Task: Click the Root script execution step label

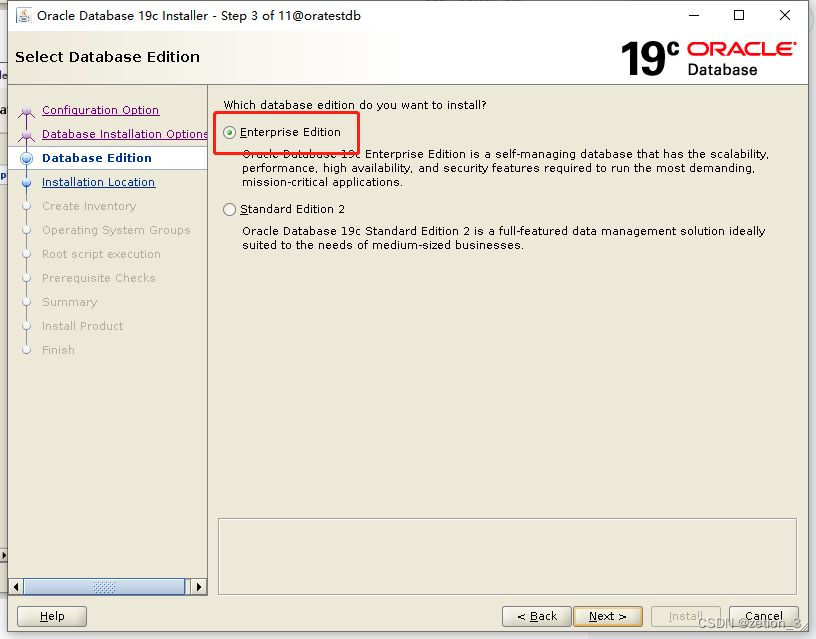Action: click(101, 254)
